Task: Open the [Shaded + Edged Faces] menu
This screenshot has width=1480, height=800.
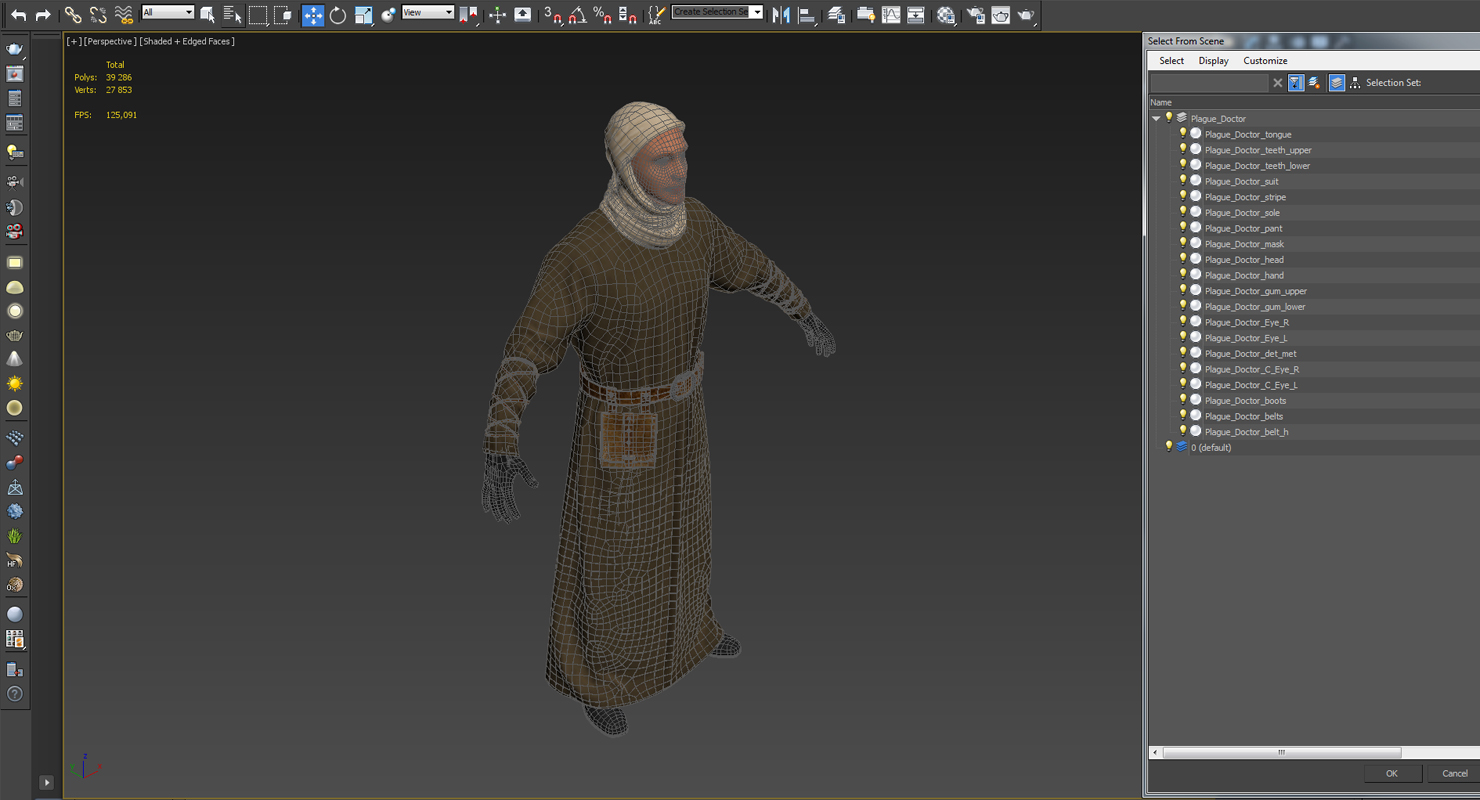Action: coord(187,41)
